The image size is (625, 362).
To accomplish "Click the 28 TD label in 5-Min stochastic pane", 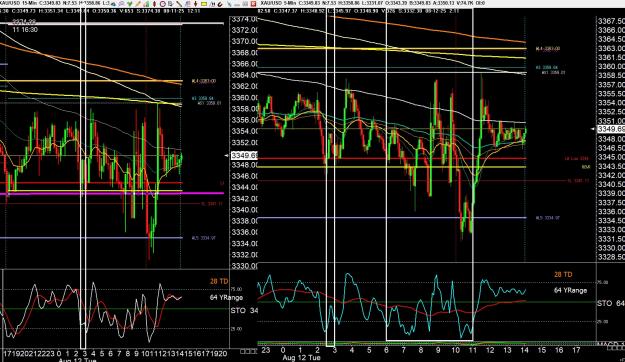I will tap(563, 275).
